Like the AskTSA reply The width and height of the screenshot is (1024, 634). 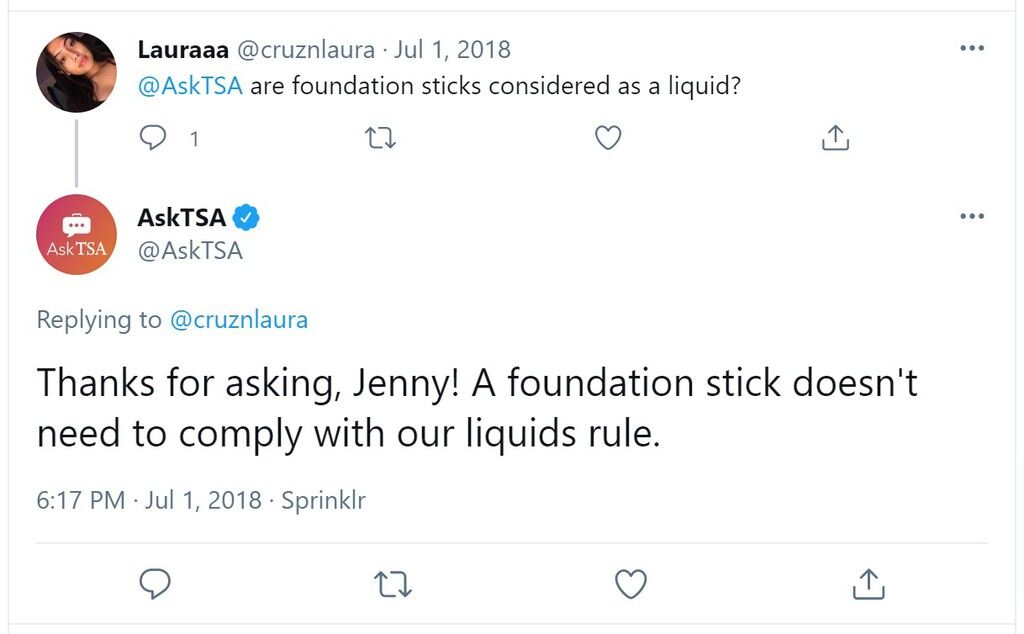click(631, 584)
